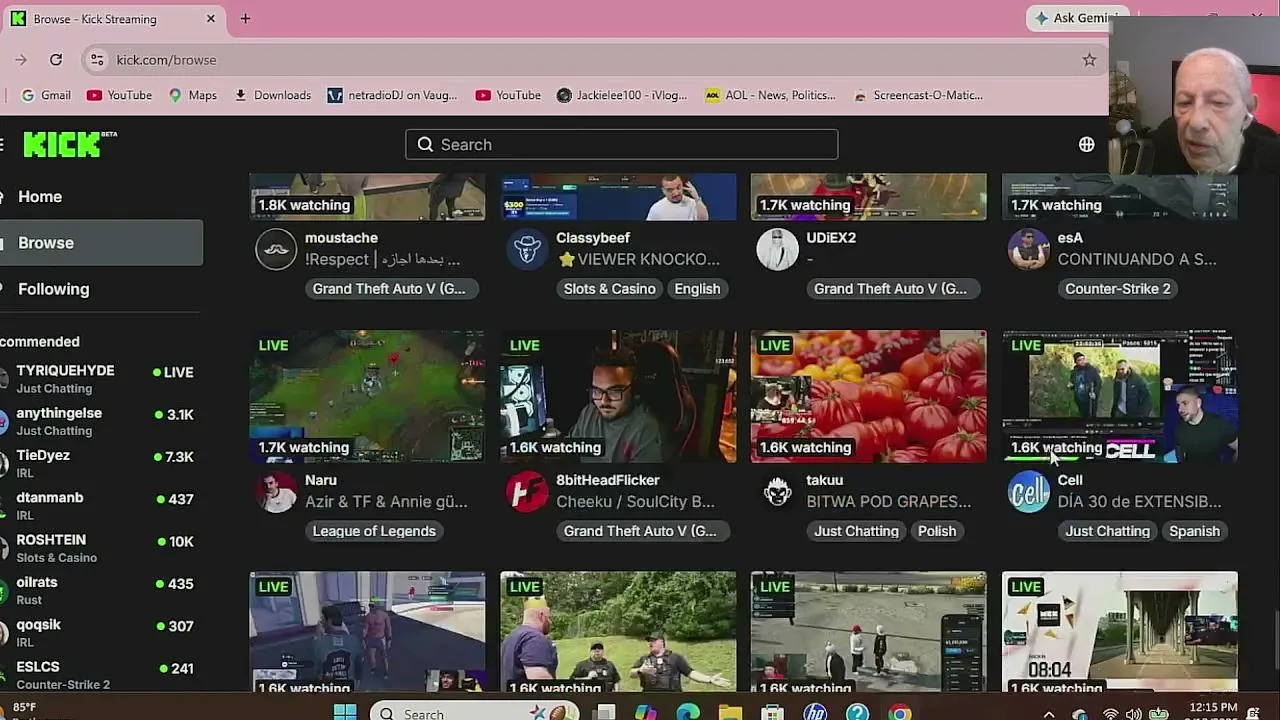Close the Browse - Kick Streaming tab
Viewport: 1280px width, 720px height.
tap(211, 18)
